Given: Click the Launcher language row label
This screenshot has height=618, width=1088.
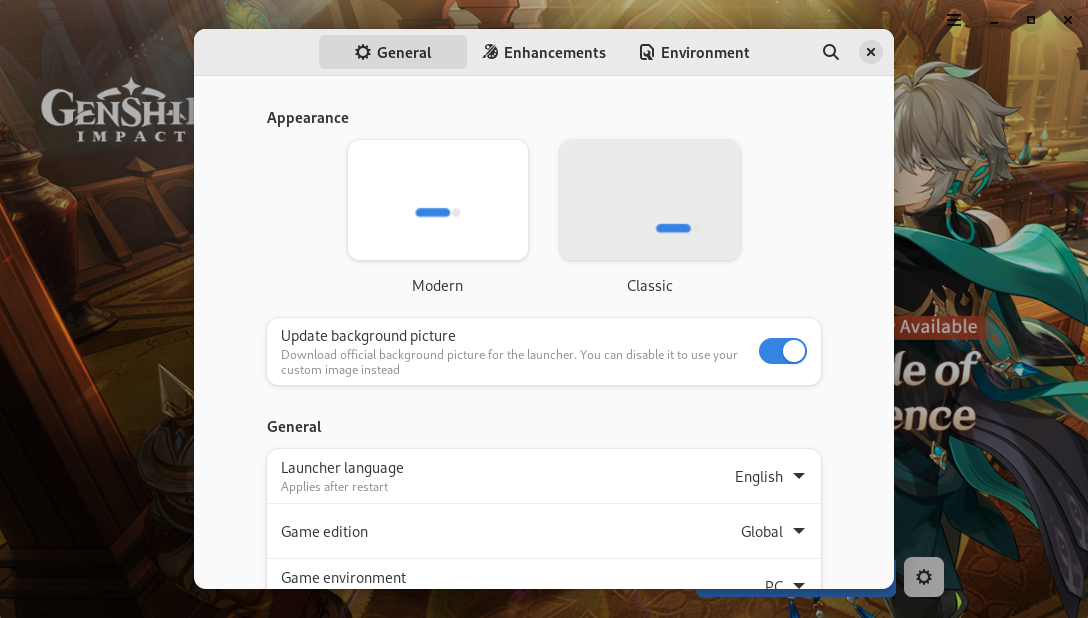Looking at the screenshot, I should pos(342,468).
